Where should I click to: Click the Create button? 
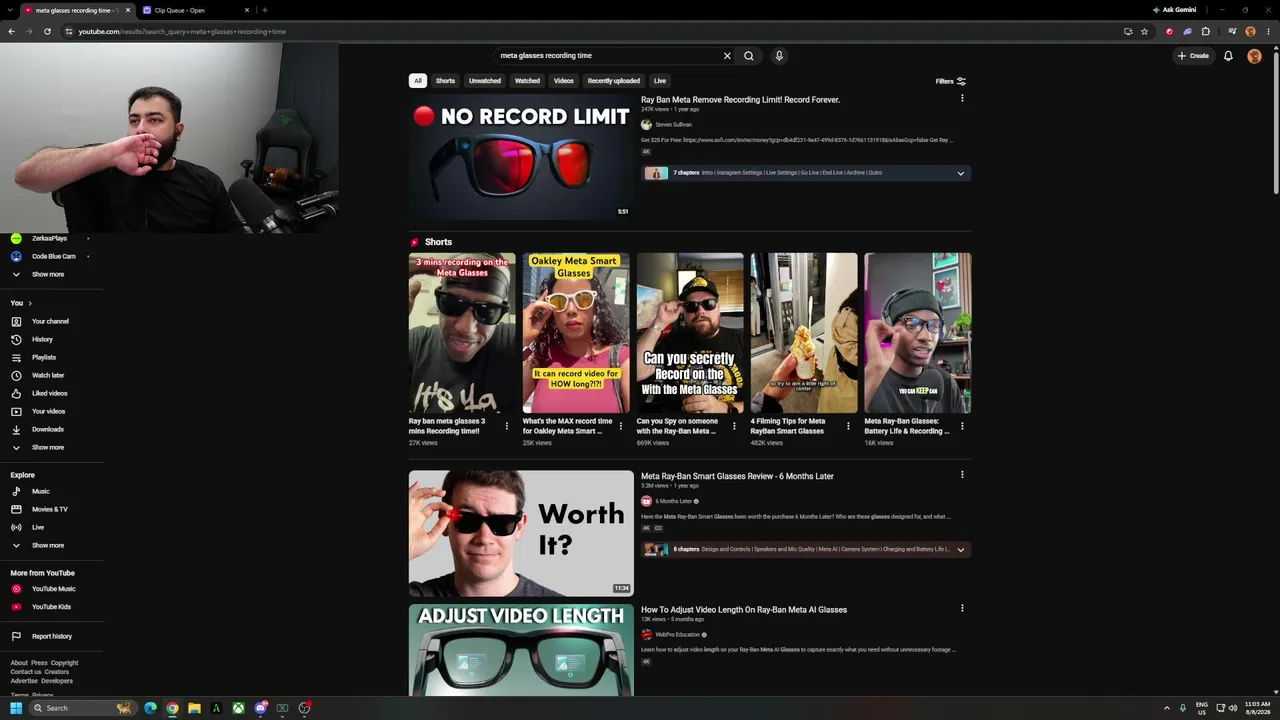coord(1193,56)
